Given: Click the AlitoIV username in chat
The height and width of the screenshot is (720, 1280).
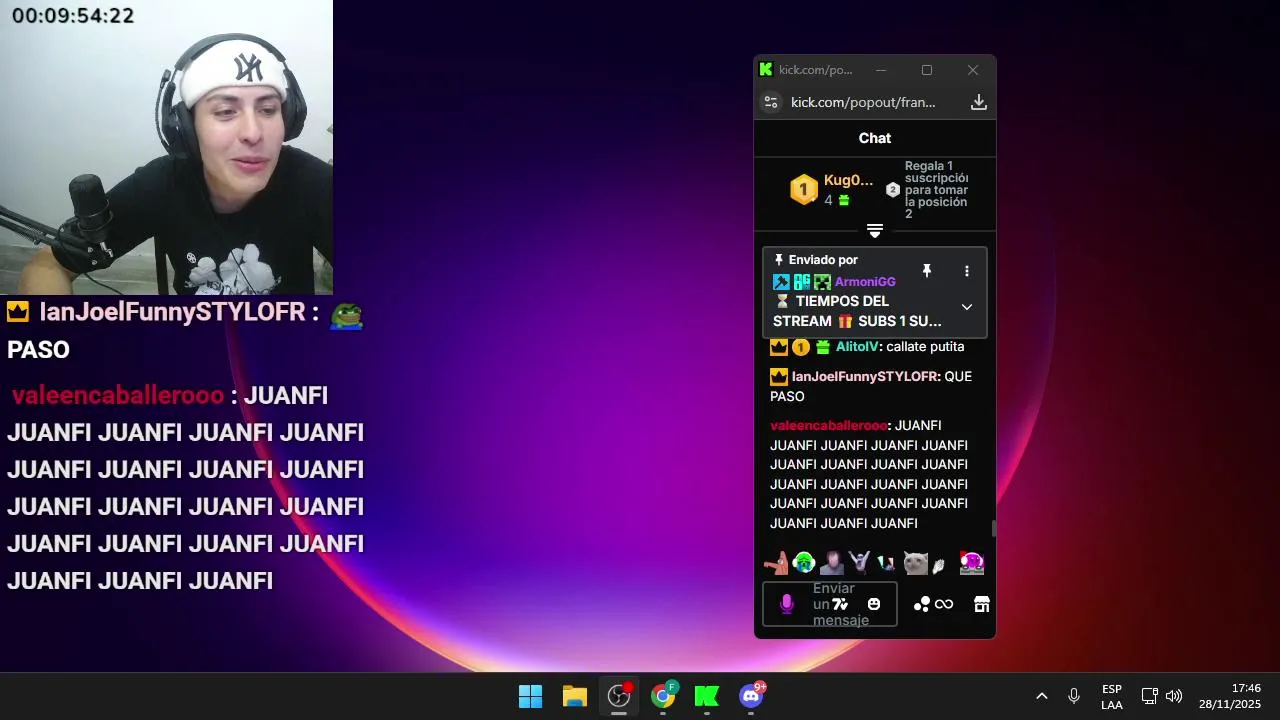Looking at the screenshot, I should click(x=857, y=347).
